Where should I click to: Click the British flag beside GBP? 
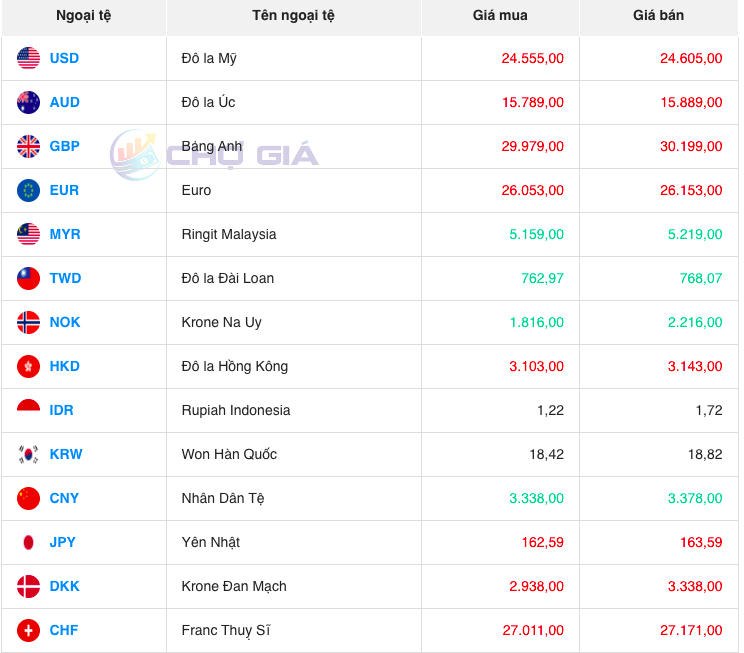28,146
